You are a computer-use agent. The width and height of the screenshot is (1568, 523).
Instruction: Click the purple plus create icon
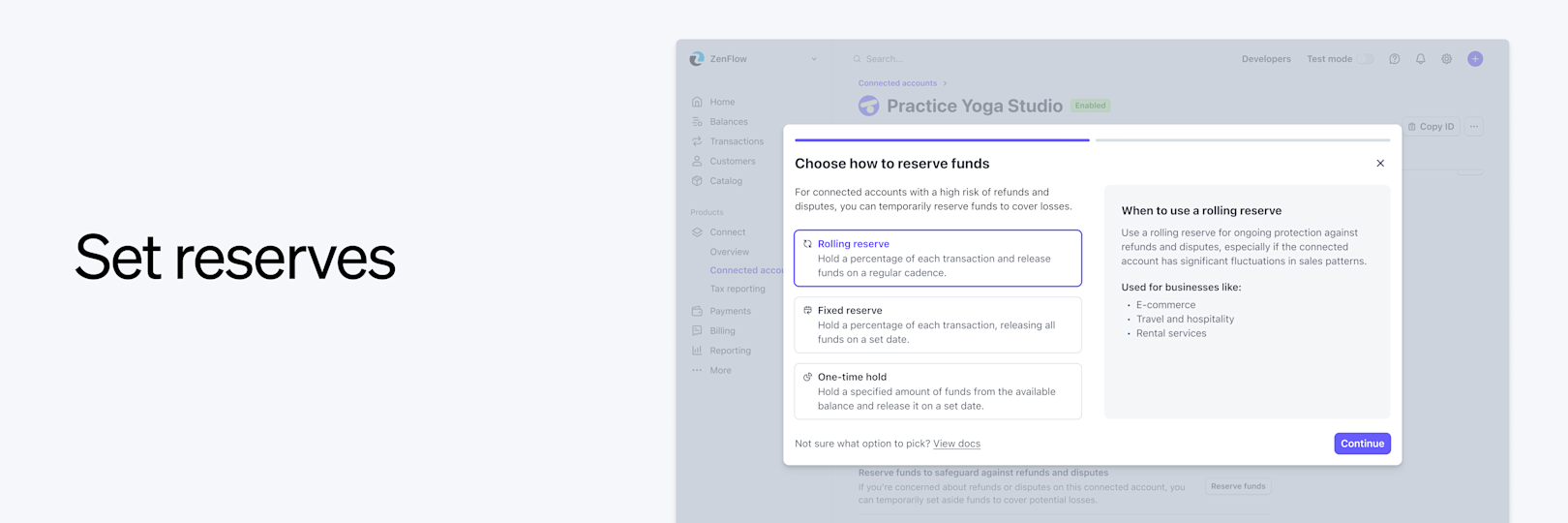pos(1474,59)
